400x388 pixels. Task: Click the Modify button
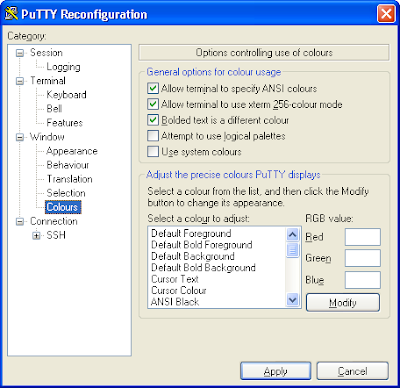pyautogui.click(x=343, y=302)
